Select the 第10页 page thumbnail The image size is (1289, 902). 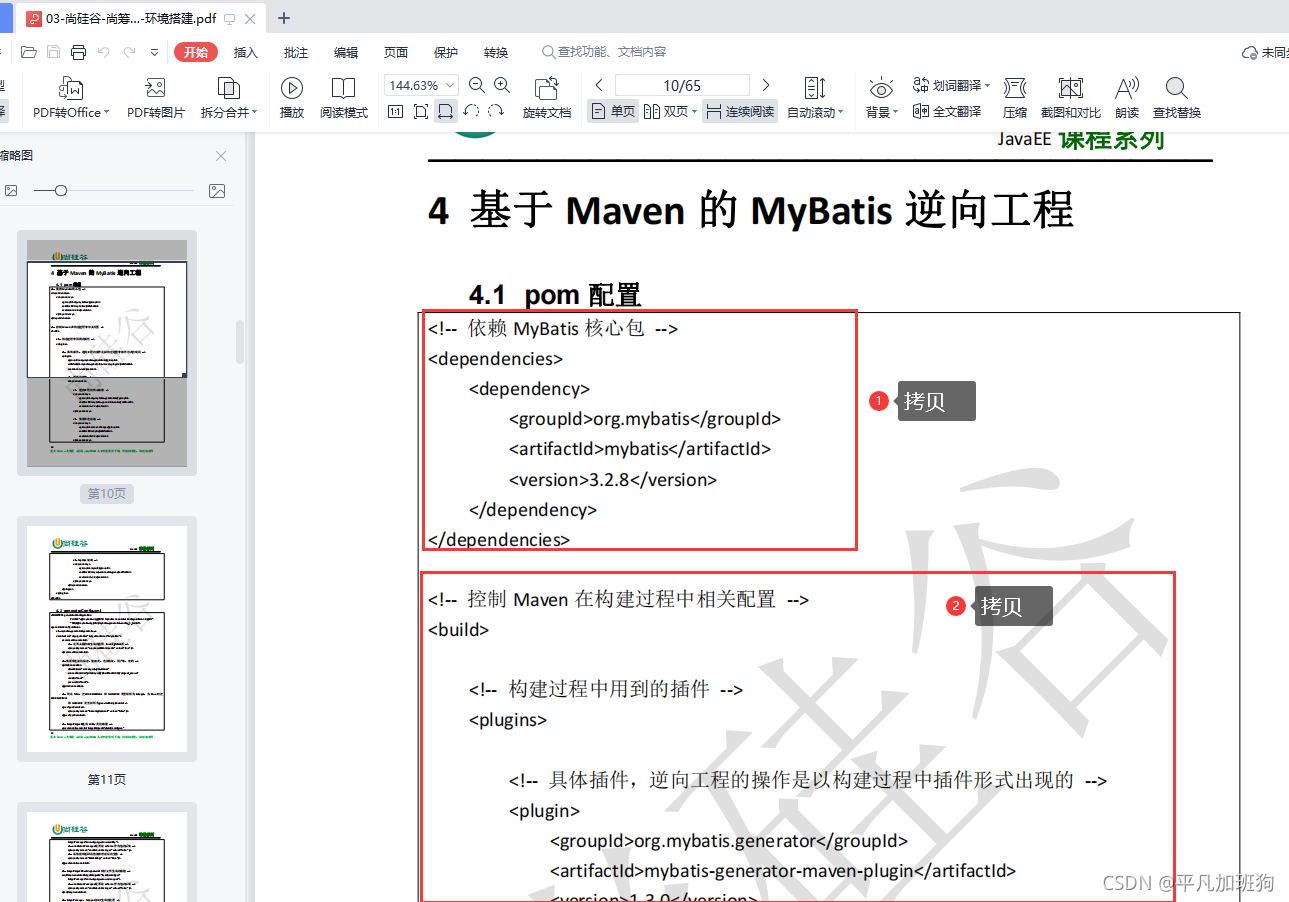[107, 352]
